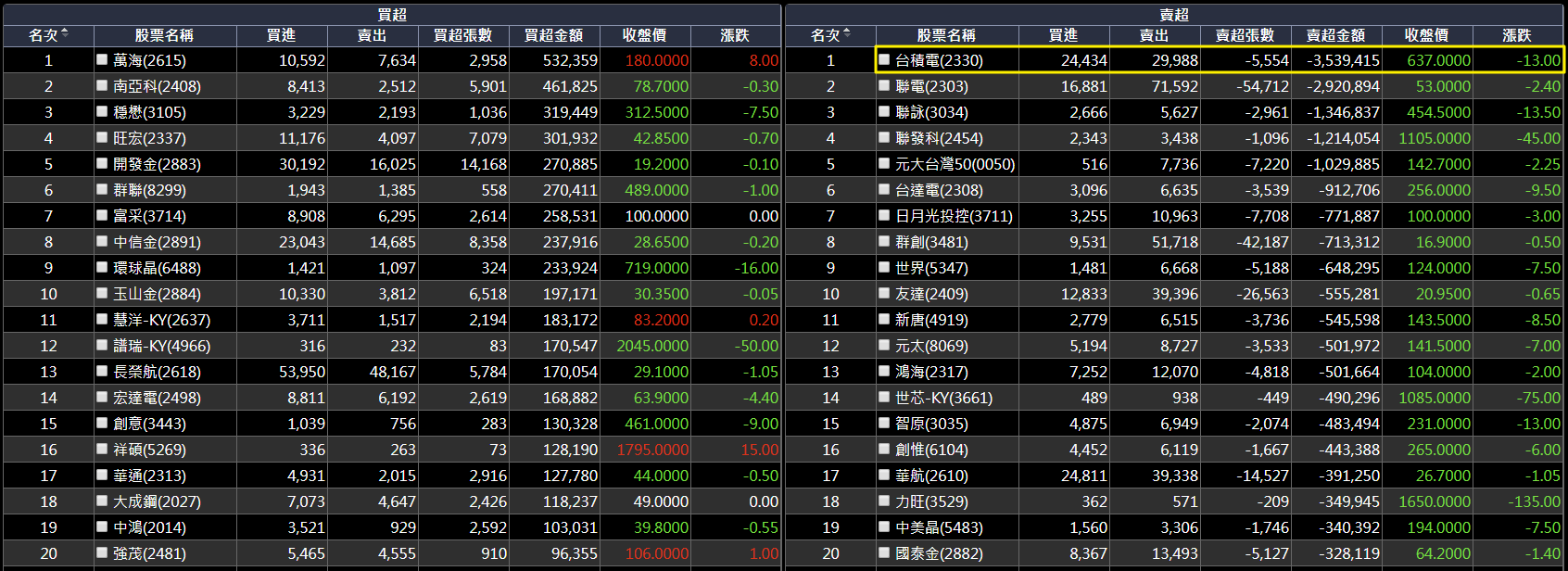Enable the 聯發科(2454) checkbox
The image size is (1568, 571).
[x=884, y=137]
